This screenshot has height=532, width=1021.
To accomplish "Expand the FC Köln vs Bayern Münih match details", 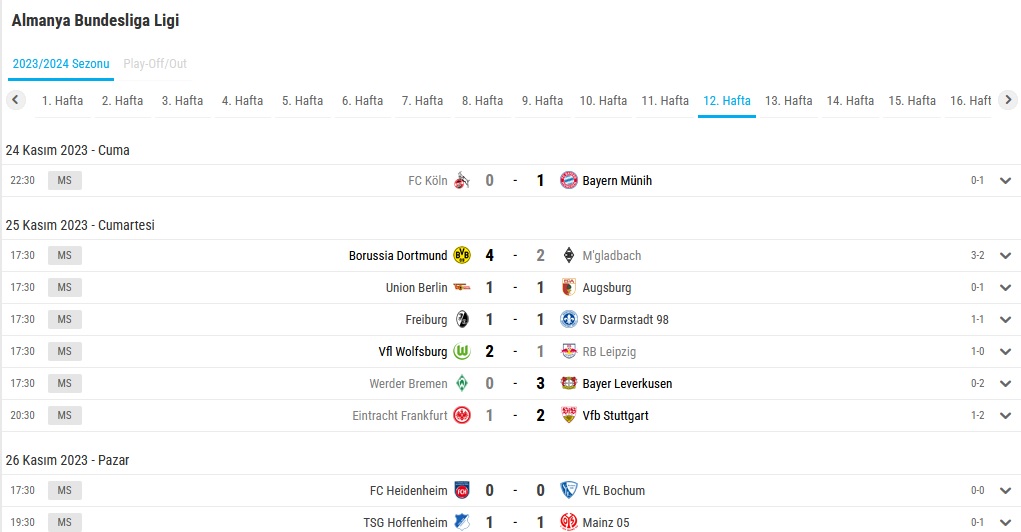I will [1005, 181].
